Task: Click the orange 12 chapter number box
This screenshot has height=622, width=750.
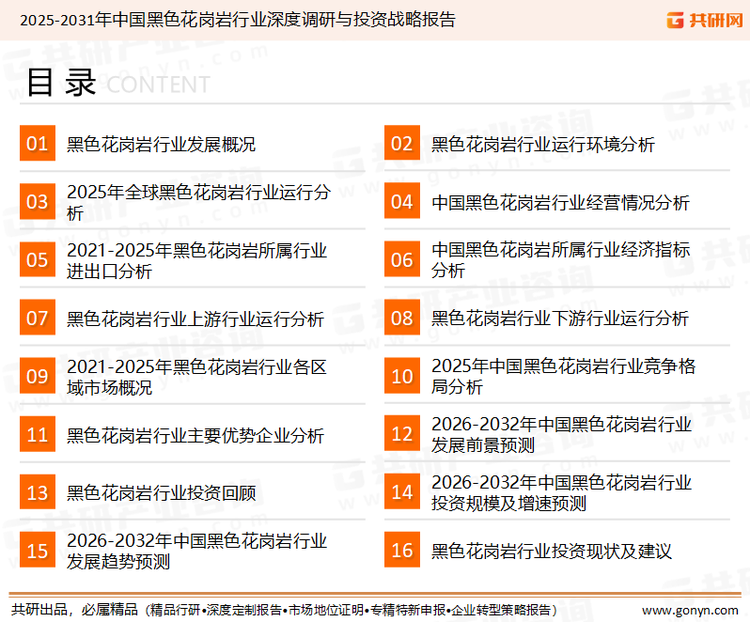Action: (x=402, y=434)
